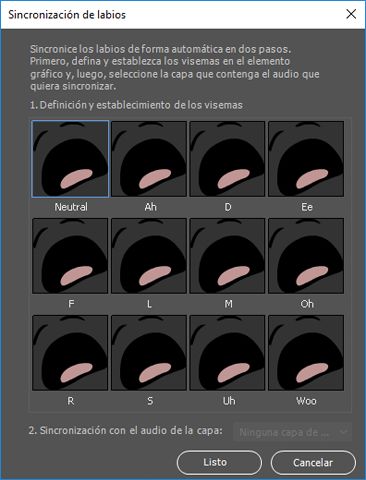
Task: Select the S viseme mouth image
Action: pos(149,353)
